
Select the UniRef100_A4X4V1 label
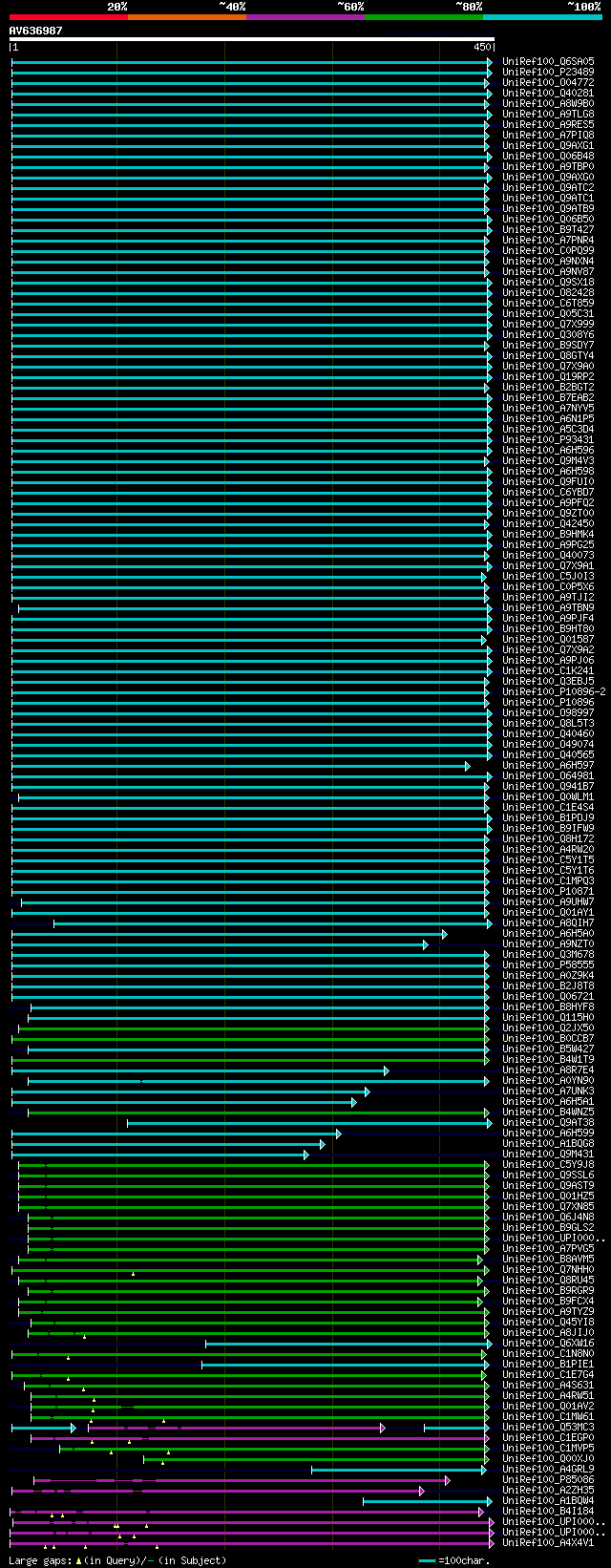(x=548, y=1542)
